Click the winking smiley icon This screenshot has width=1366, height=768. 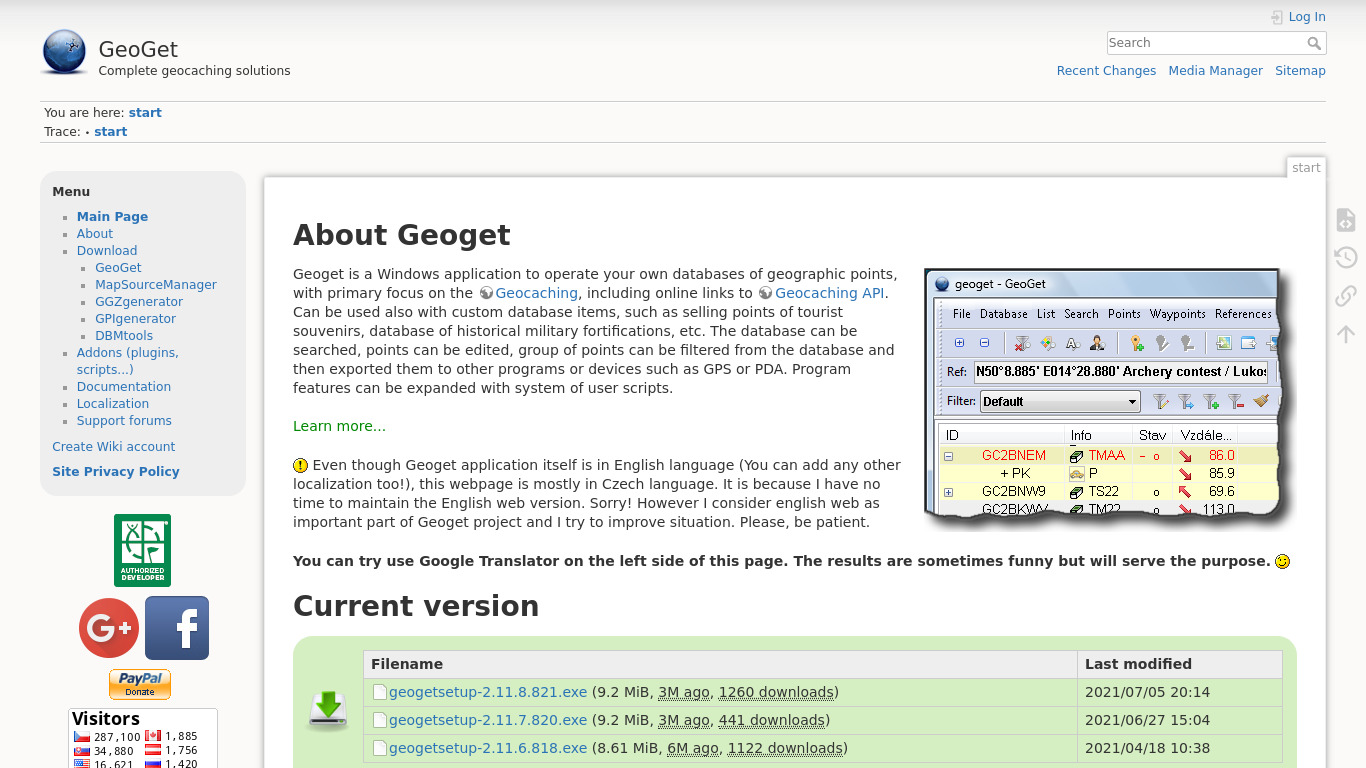[1282, 561]
